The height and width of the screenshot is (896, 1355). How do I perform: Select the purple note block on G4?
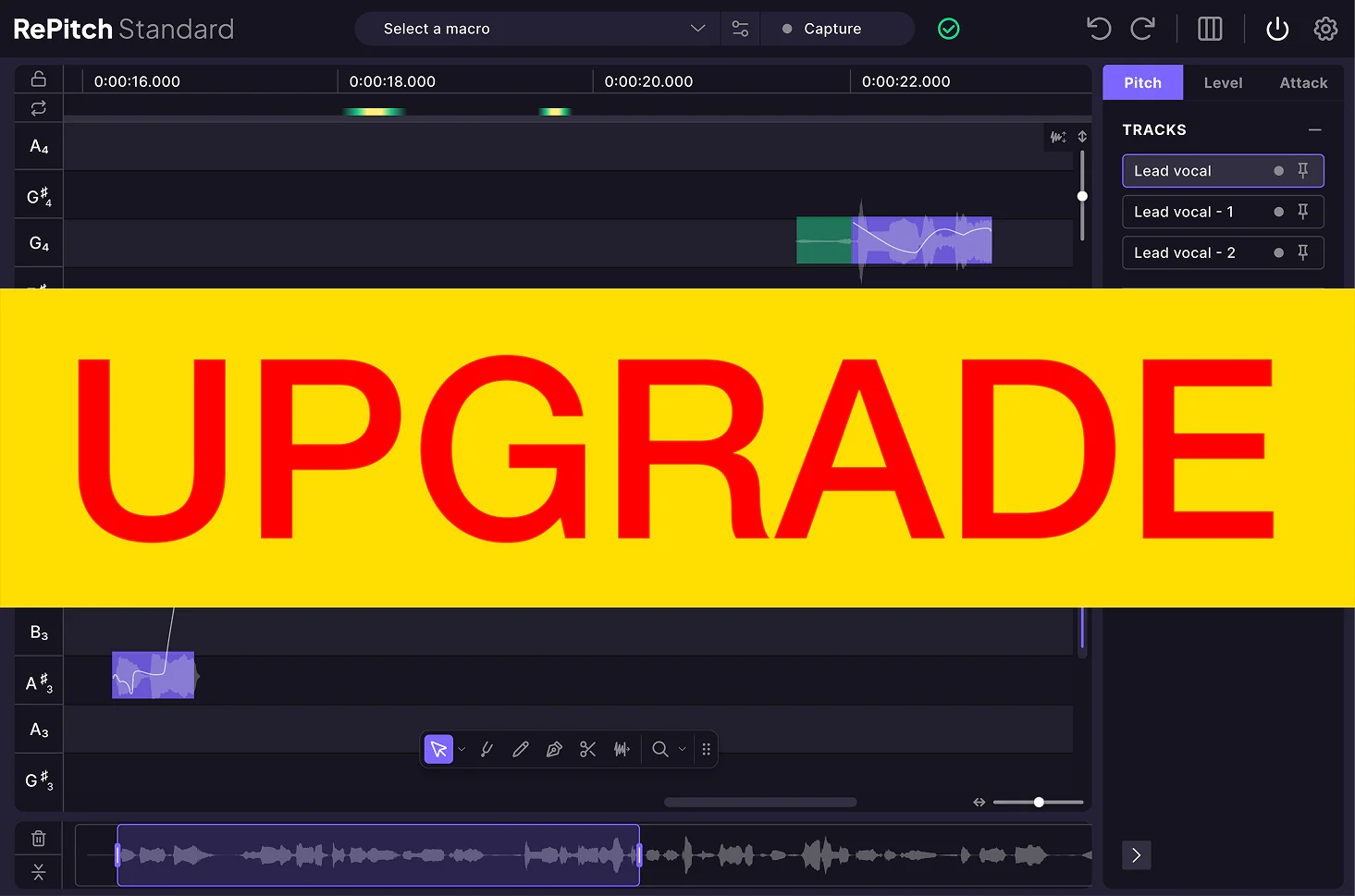pyautogui.click(x=922, y=240)
